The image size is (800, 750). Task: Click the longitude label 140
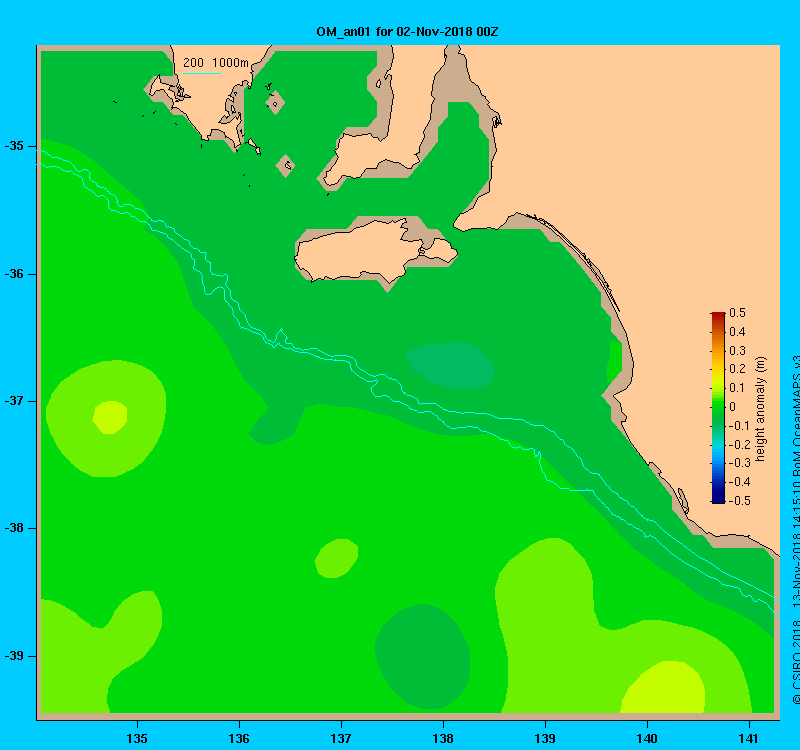pyautogui.click(x=647, y=738)
